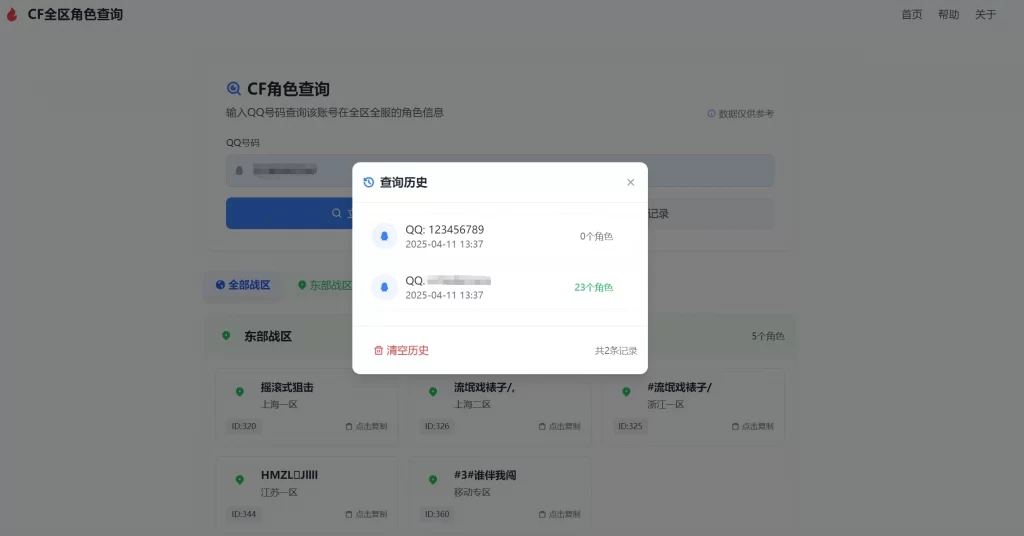This screenshot has height=536, width=1024.
Task: Copy the 浙江一区 role via 点击复制
Action: 753,426
